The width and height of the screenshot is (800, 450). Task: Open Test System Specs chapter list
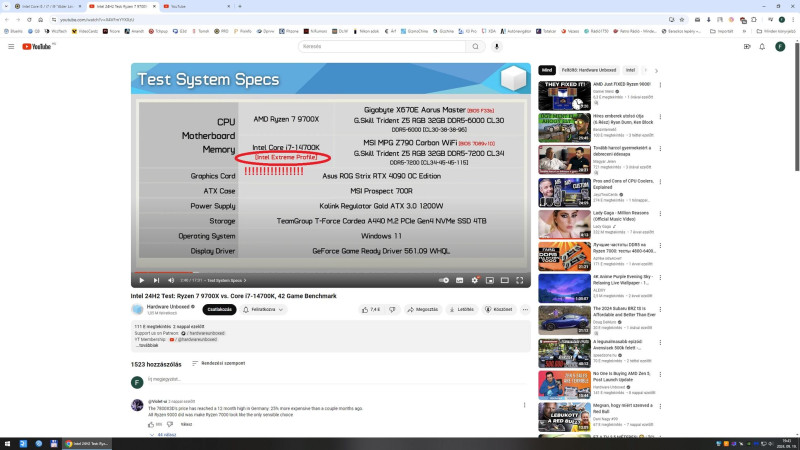pyautogui.click(x=227, y=281)
